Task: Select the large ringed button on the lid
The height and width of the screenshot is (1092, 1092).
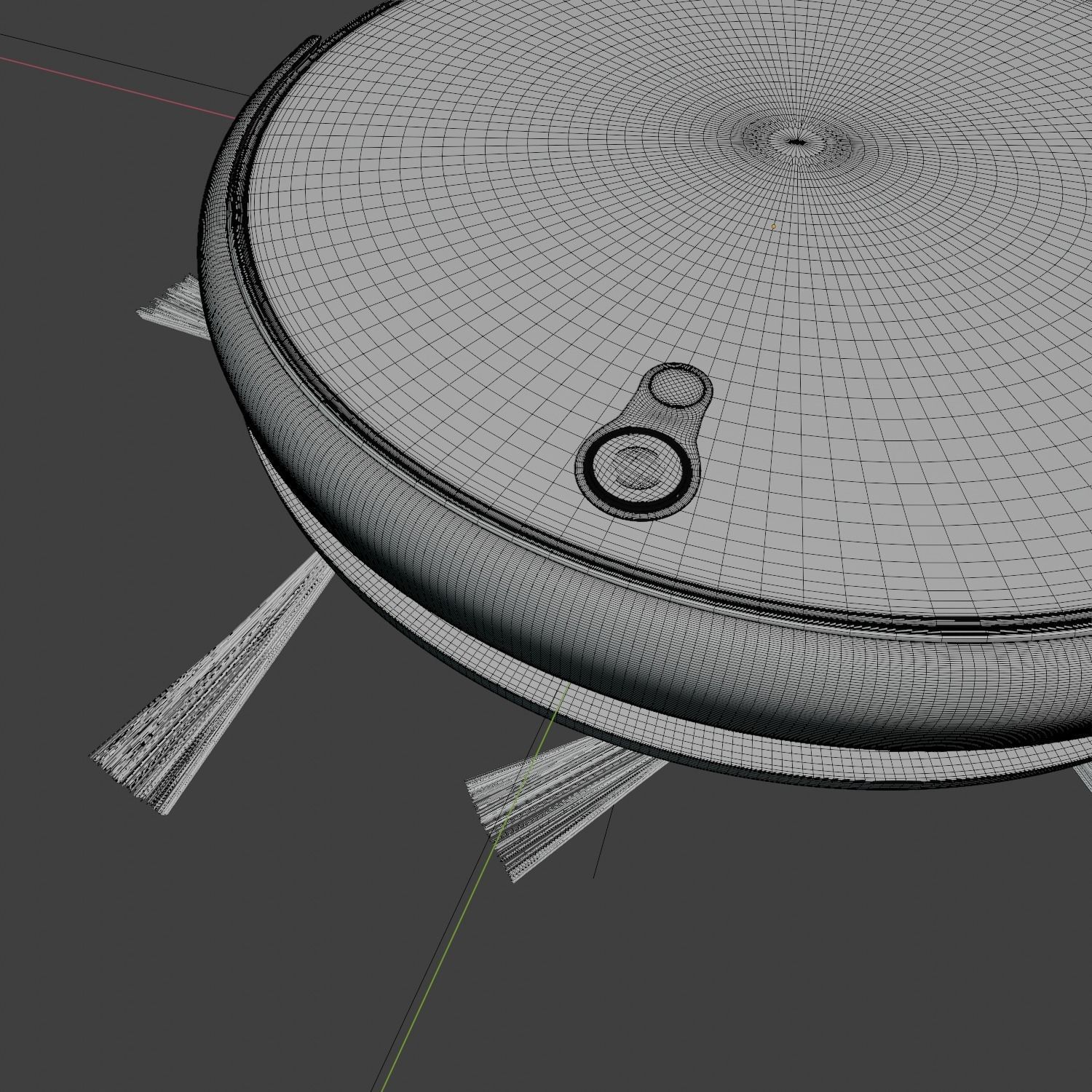Action: click(637, 471)
